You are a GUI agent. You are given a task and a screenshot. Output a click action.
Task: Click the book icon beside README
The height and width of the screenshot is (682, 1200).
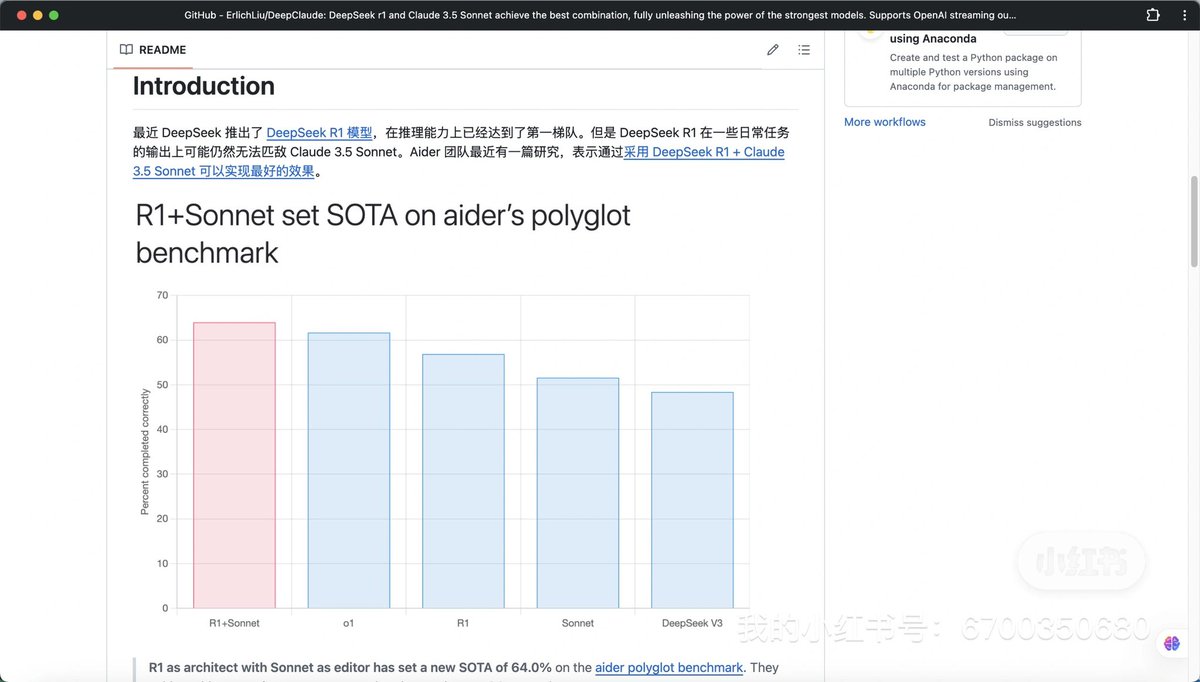(x=126, y=50)
